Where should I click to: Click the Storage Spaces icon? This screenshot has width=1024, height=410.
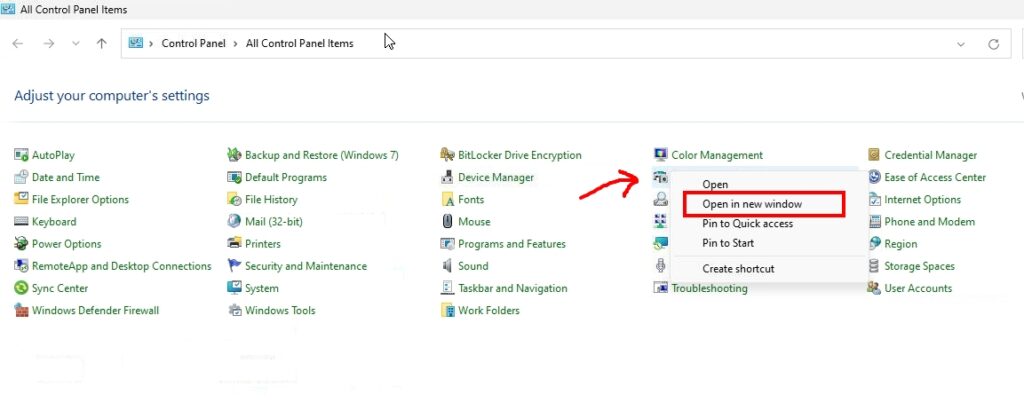(874, 266)
